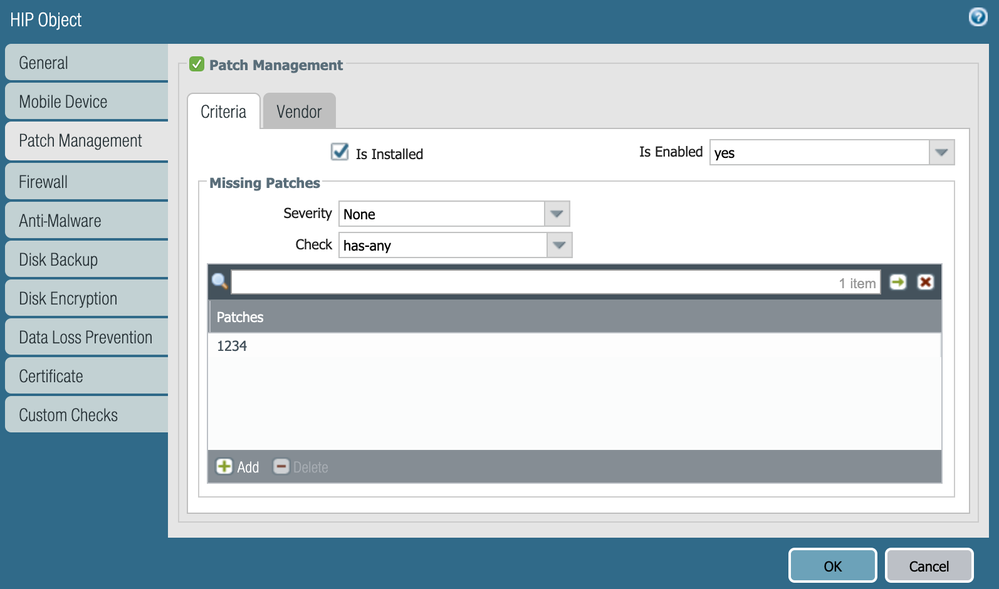
Task: Click into the patches search input field
Action: 556,282
